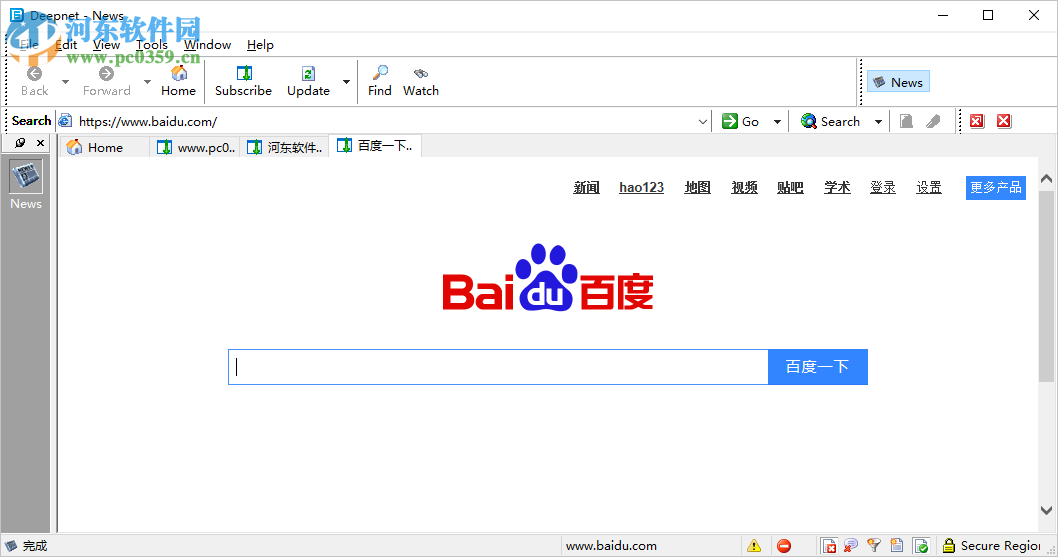The width and height of the screenshot is (1058, 557).
Task: Go to Home via toolbar icon
Action: pos(179,73)
